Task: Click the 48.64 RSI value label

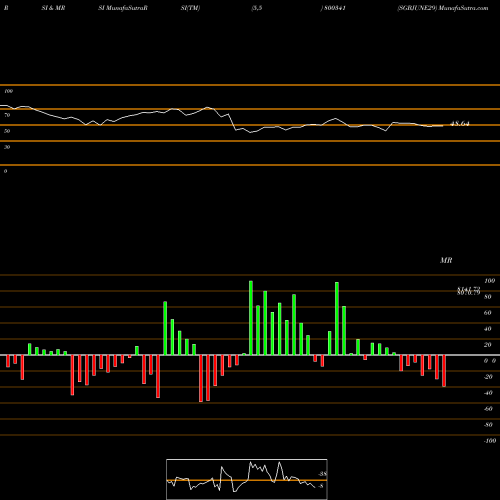Action: (460, 124)
